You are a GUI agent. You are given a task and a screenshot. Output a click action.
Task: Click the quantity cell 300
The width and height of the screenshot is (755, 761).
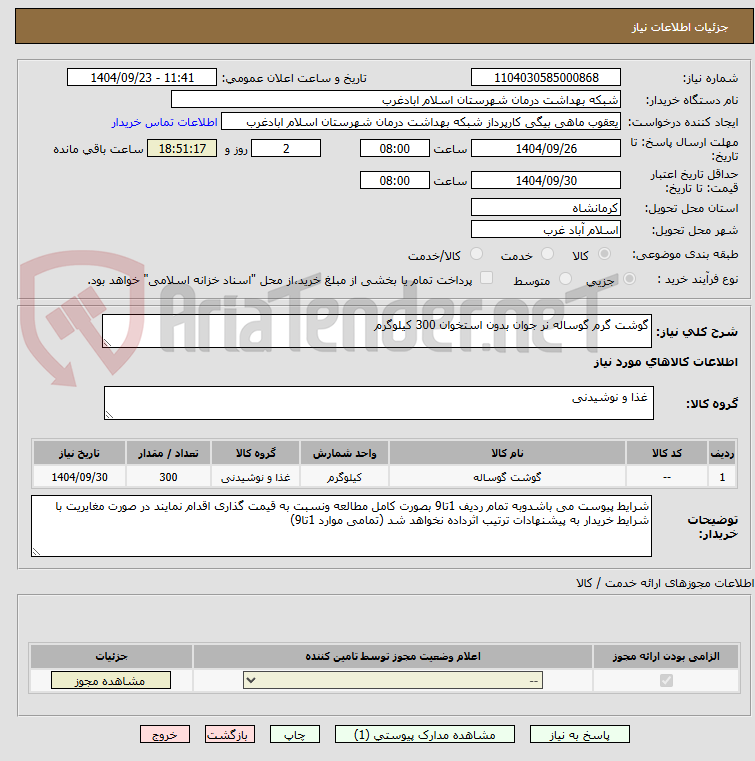click(168, 477)
